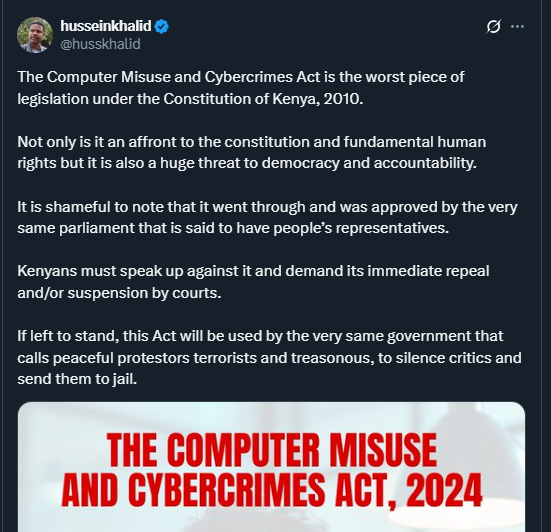The width and height of the screenshot is (551, 532).
Task: Click the husseinkhalid display name
Action: pyautogui.click(x=106, y=26)
